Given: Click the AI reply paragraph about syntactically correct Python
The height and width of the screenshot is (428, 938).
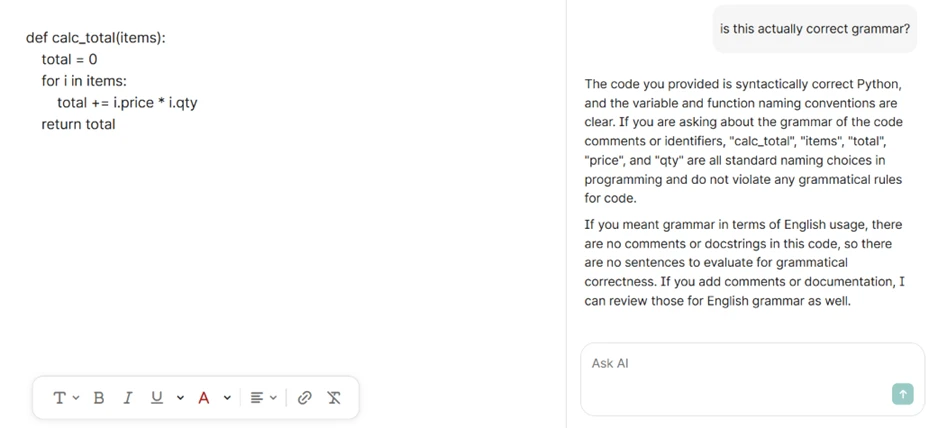Looking at the screenshot, I should (744, 141).
